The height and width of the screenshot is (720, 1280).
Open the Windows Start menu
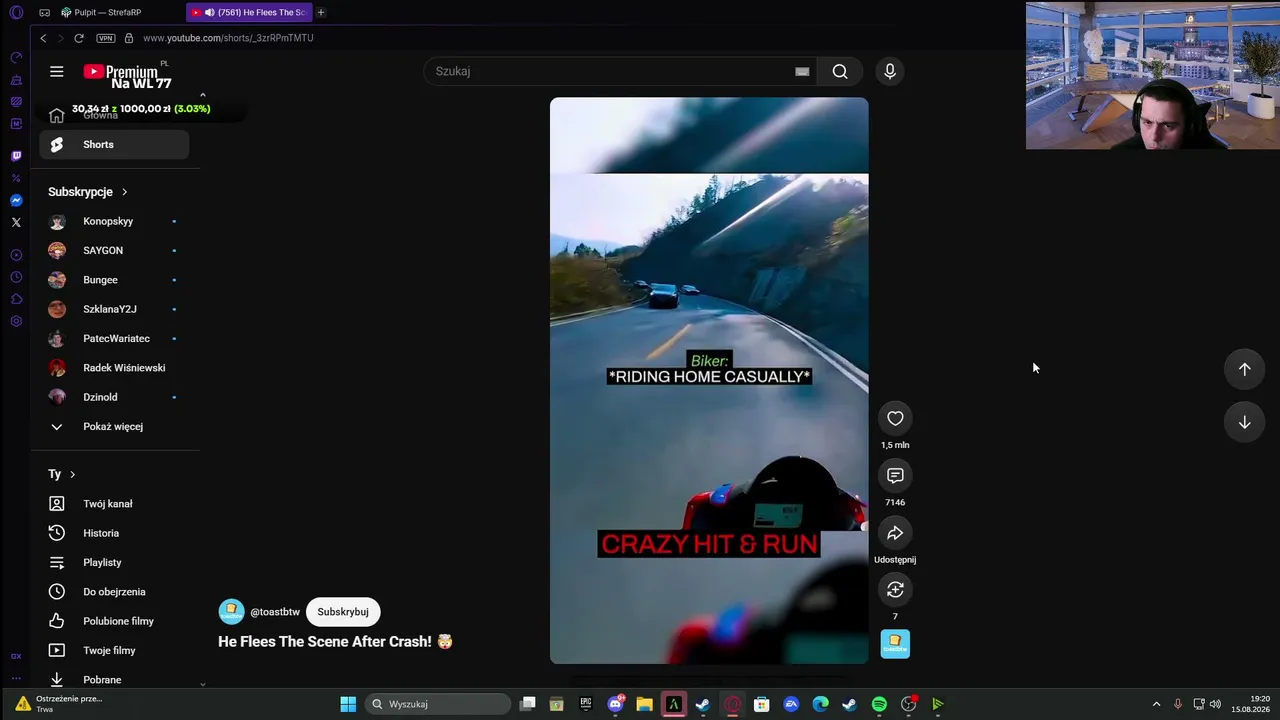(x=348, y=704)
